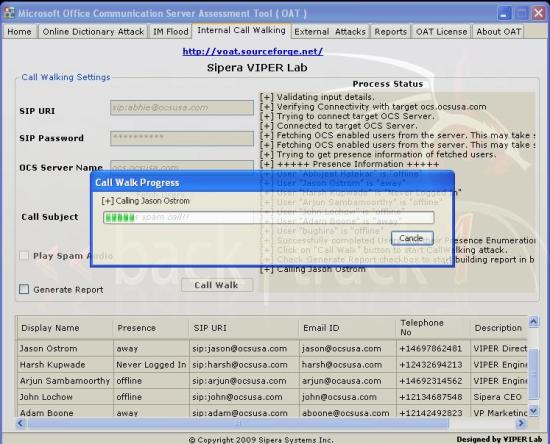This screenshot has width=550, height=444.
Task: Open the IM Flood tab
Action: pyautogui.click(x=171, y=32)
